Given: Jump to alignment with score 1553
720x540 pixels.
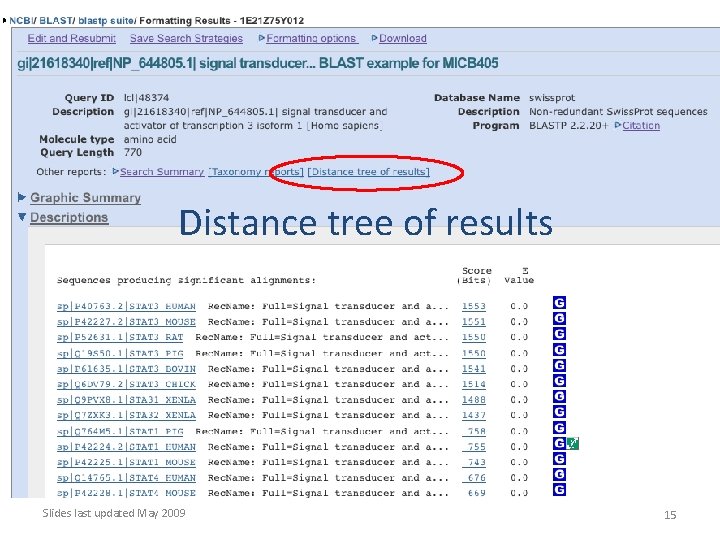Looking at the screenshot, I should pos(474,306).
